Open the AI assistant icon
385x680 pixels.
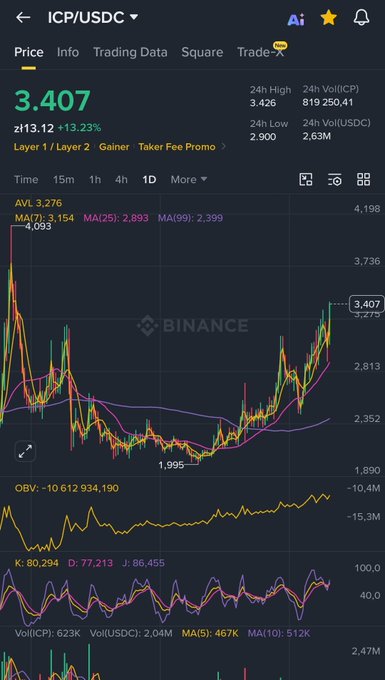point(296,19)
